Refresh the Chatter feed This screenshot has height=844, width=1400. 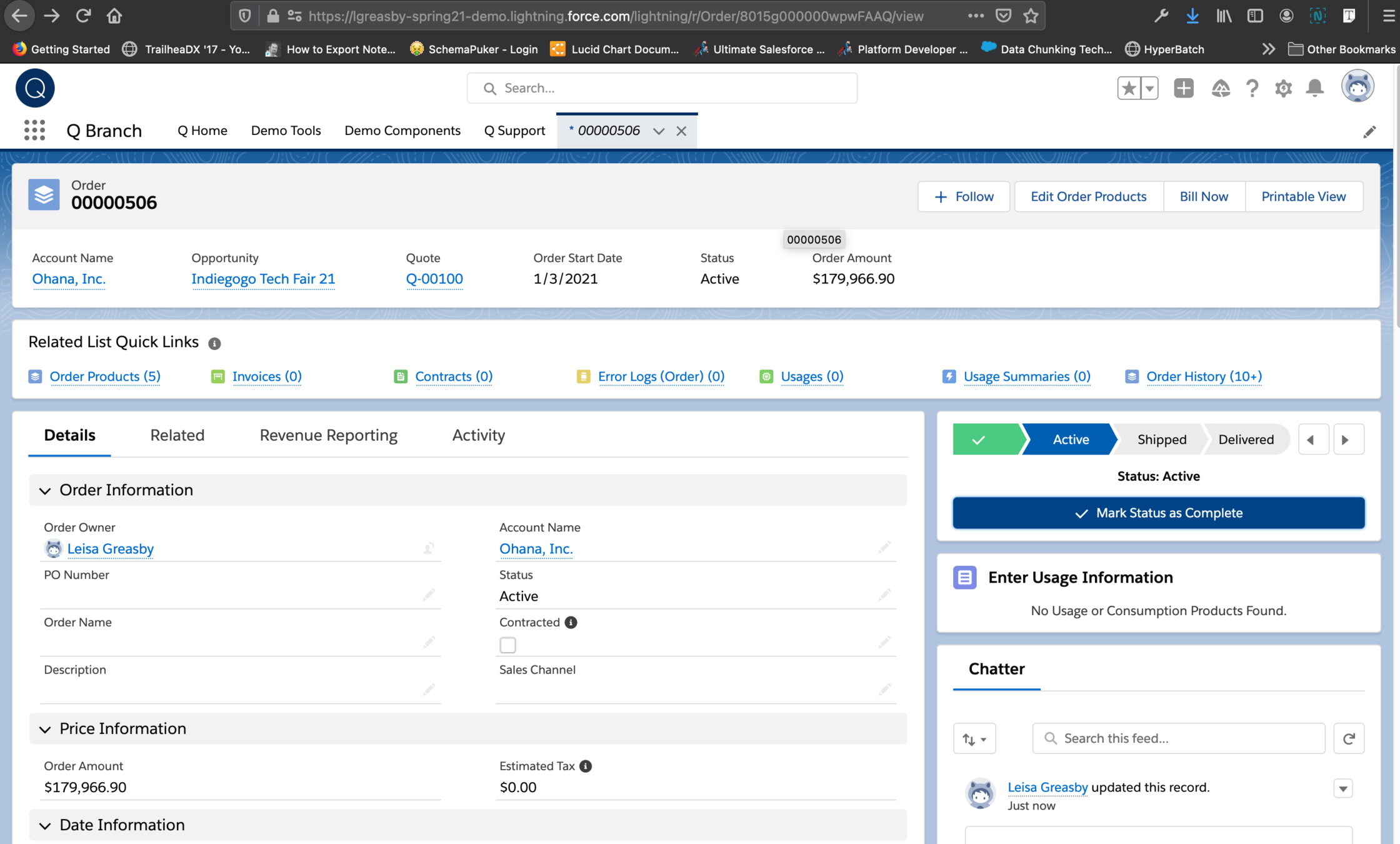pyautogui.click(x=1349, y=738)
